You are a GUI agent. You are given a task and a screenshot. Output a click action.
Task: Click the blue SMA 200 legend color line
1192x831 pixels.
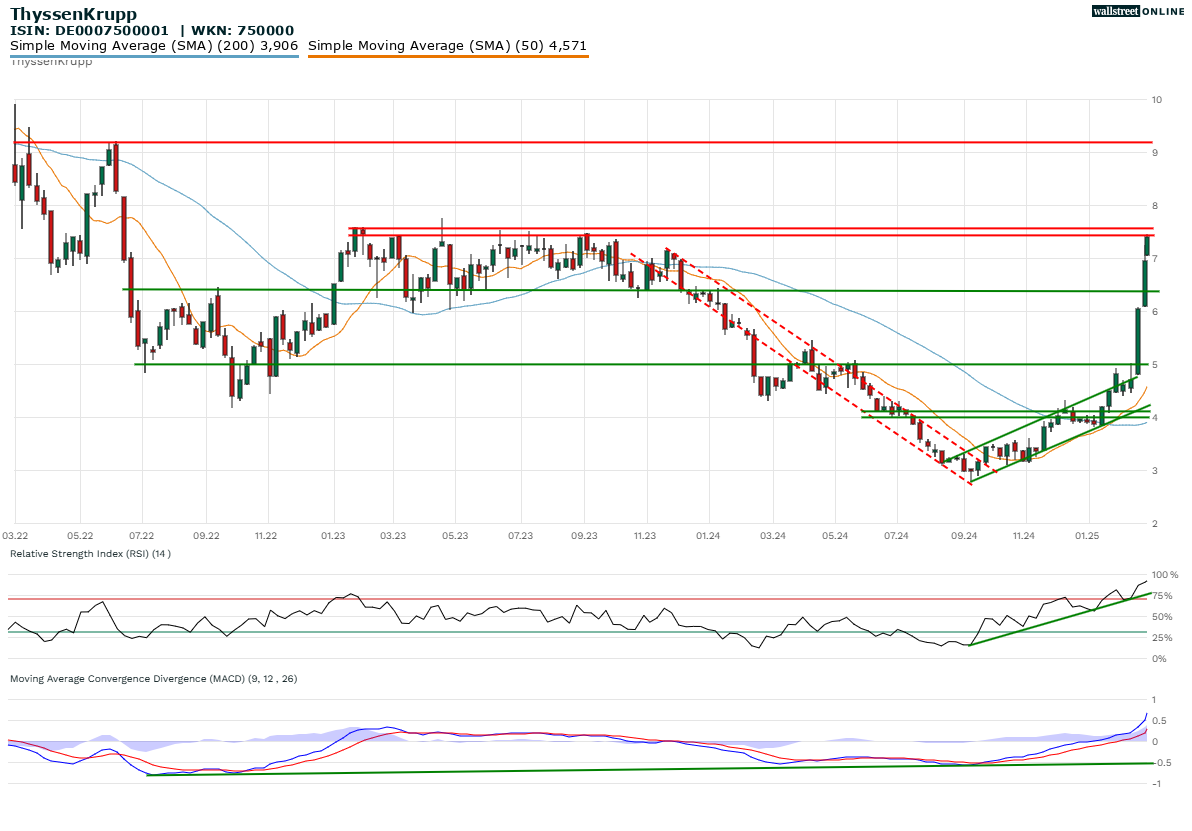tap(154, 56)
